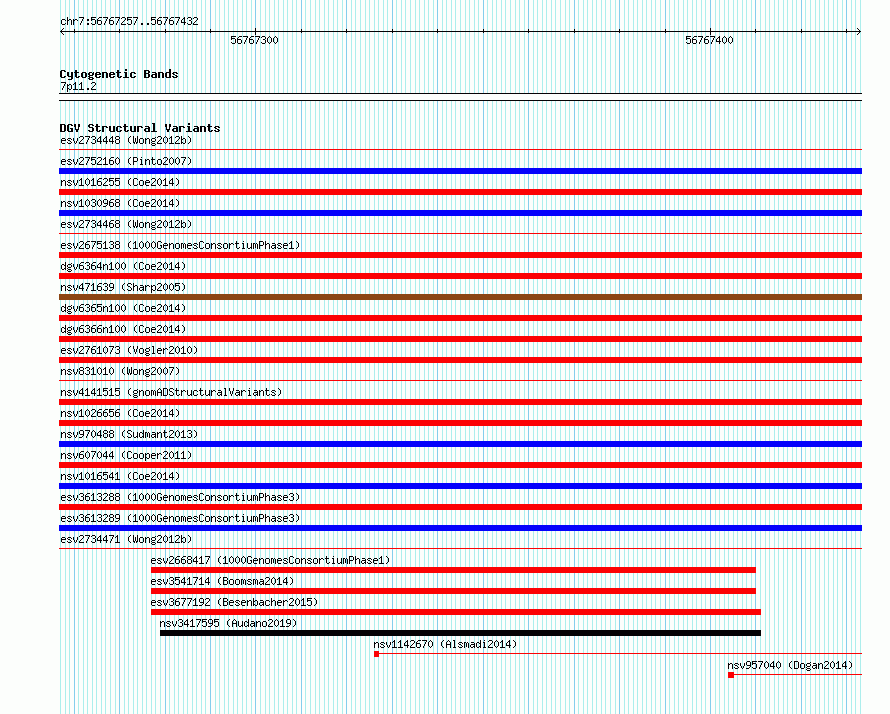Image resolution: width=890 pixels, height=714 pixels.
Task: Open the nsv1016255 (Coe2014) variant label
Action: click(120, 182)
